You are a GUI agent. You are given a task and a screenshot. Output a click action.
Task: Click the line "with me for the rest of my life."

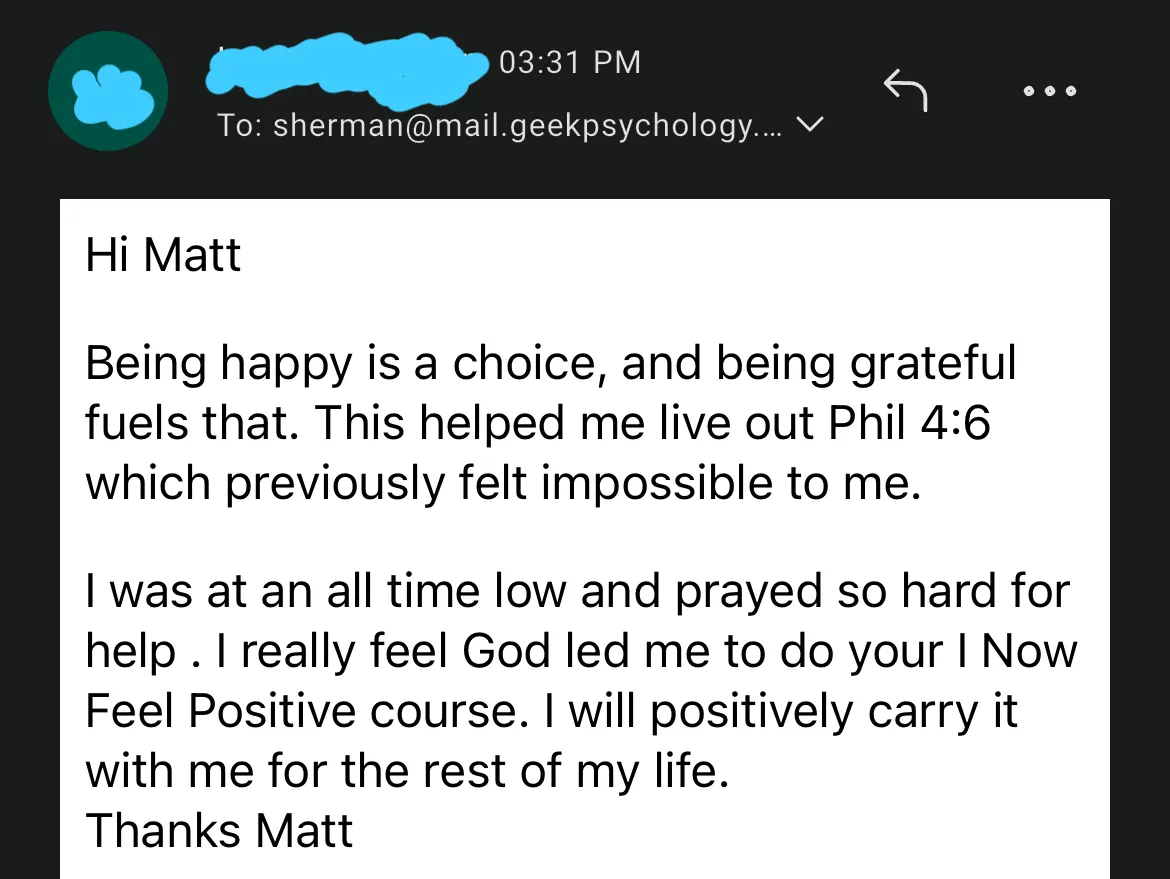(406, 772)
